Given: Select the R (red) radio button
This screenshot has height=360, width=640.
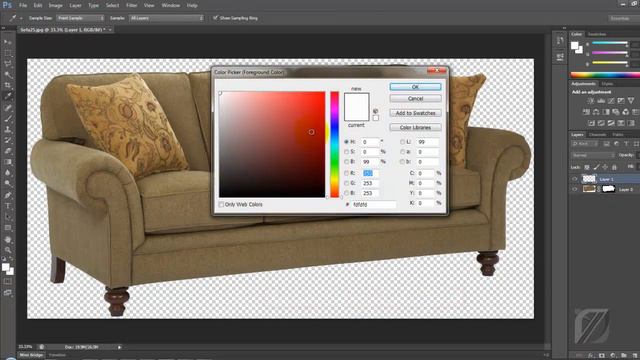Looking at the screenshot, I should (x=347, y=173).
